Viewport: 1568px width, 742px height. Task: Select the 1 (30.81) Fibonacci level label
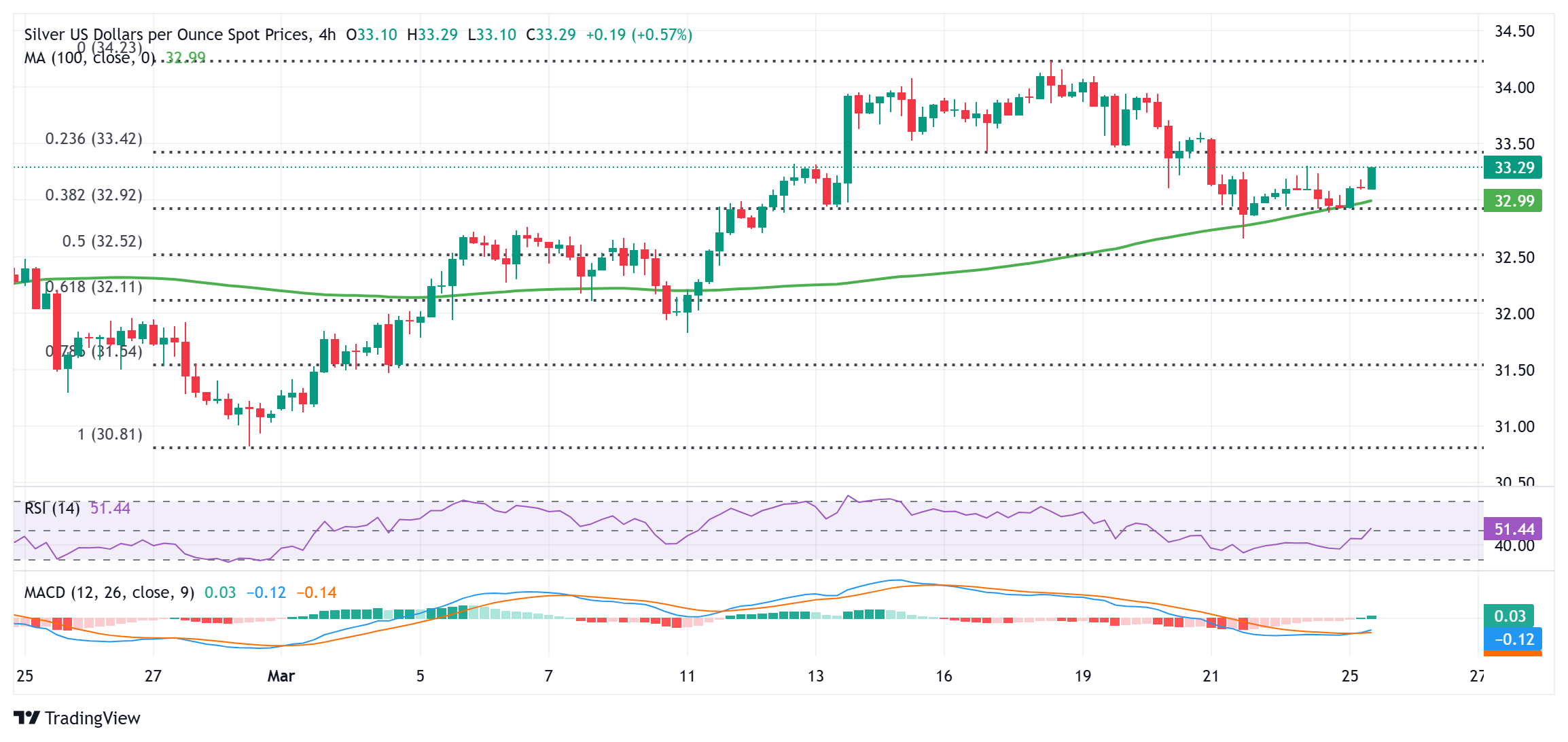tap(109, 434)
